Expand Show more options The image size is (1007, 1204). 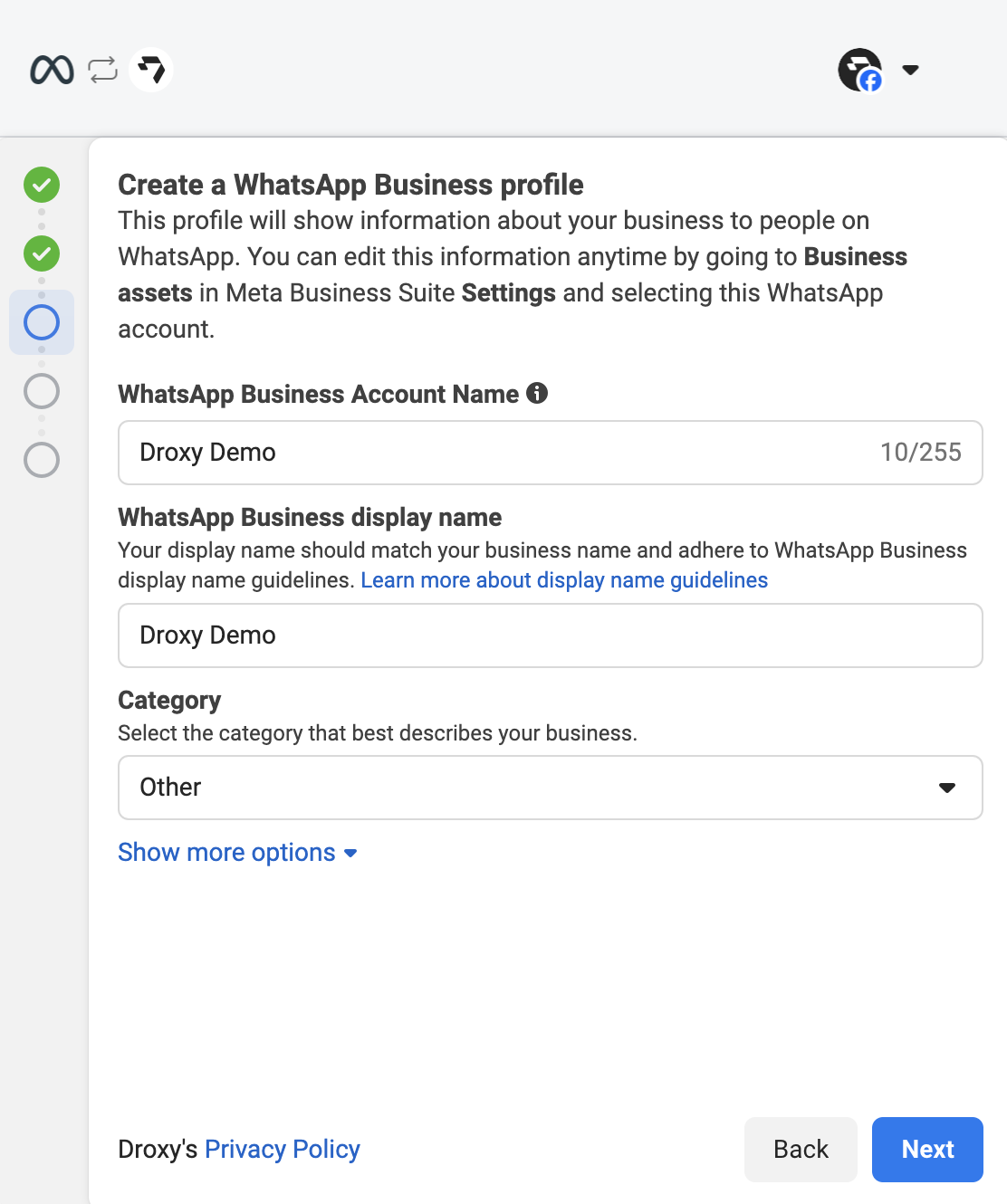pos(235,852)
